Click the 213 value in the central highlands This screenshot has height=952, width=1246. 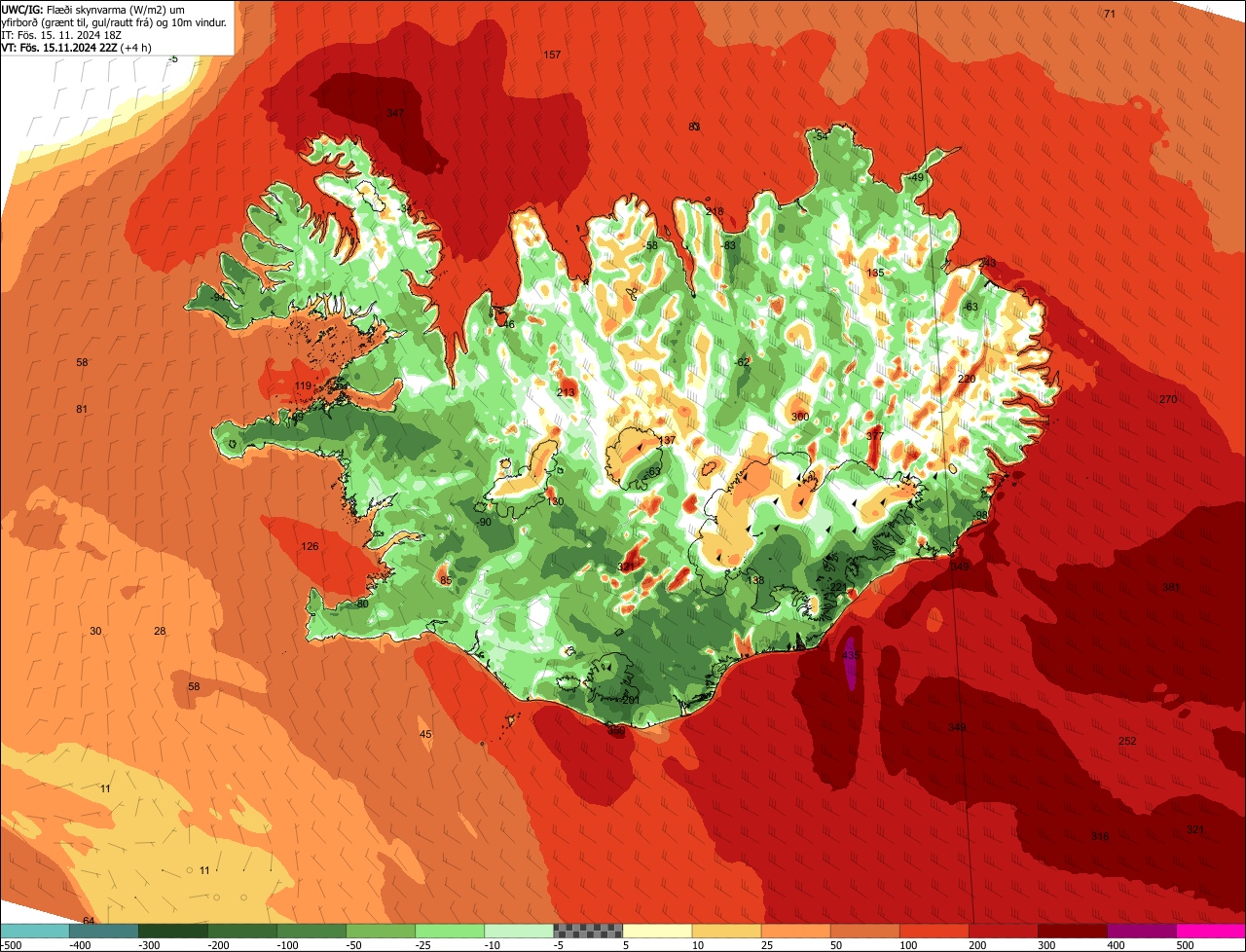[x=566, y=392]
